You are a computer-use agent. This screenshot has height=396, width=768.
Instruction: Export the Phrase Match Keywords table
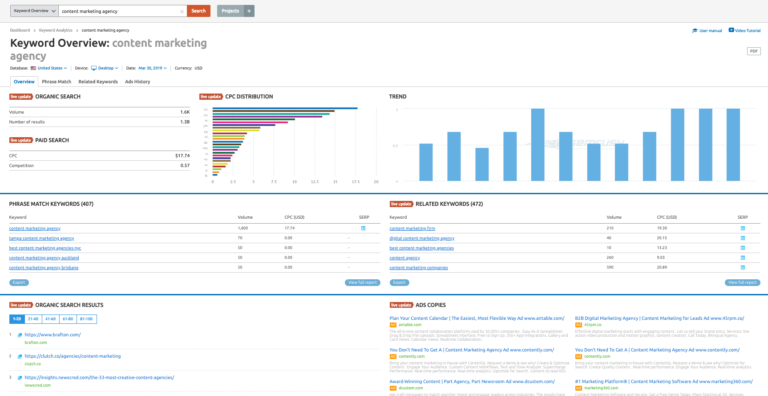(x=19, y=283)
